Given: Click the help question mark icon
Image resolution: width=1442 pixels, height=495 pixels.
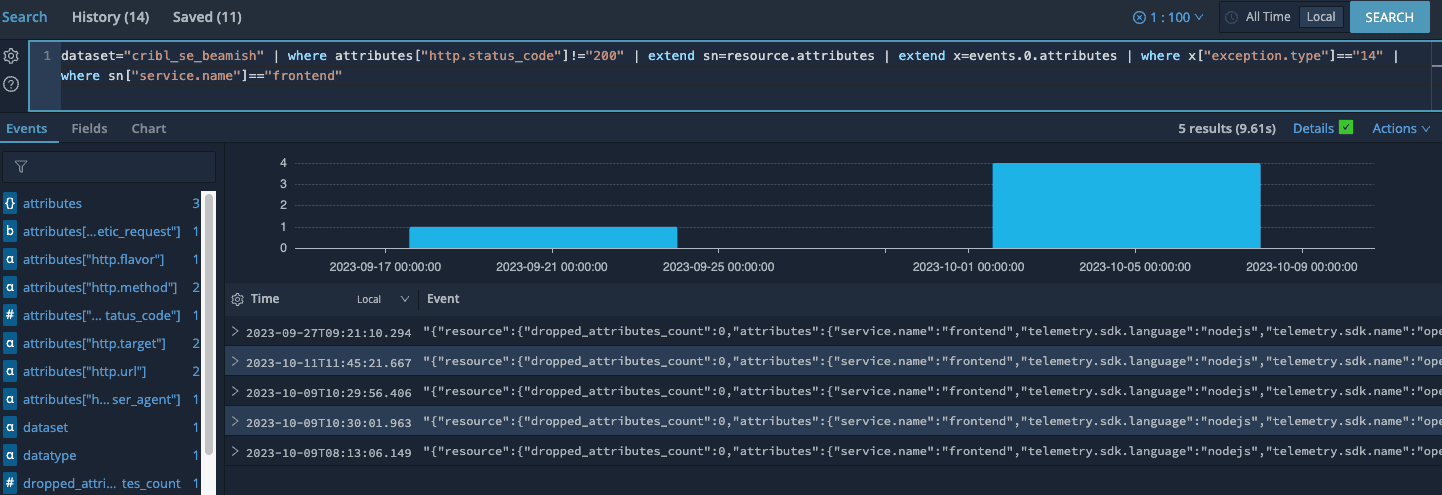Looking at the screenshot, I should click(11, 84).
